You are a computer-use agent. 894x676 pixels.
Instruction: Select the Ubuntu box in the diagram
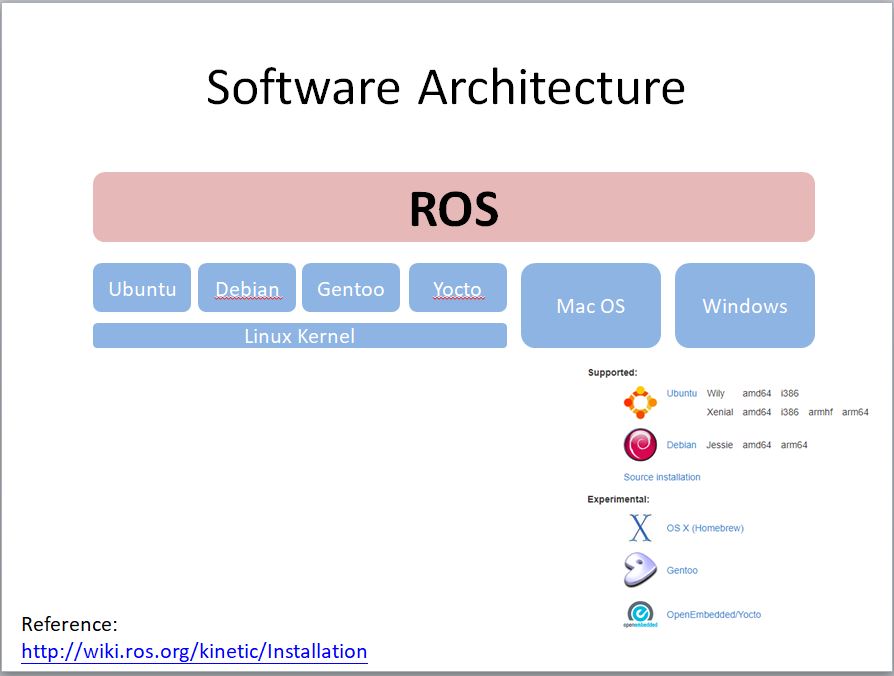[141, 288]
